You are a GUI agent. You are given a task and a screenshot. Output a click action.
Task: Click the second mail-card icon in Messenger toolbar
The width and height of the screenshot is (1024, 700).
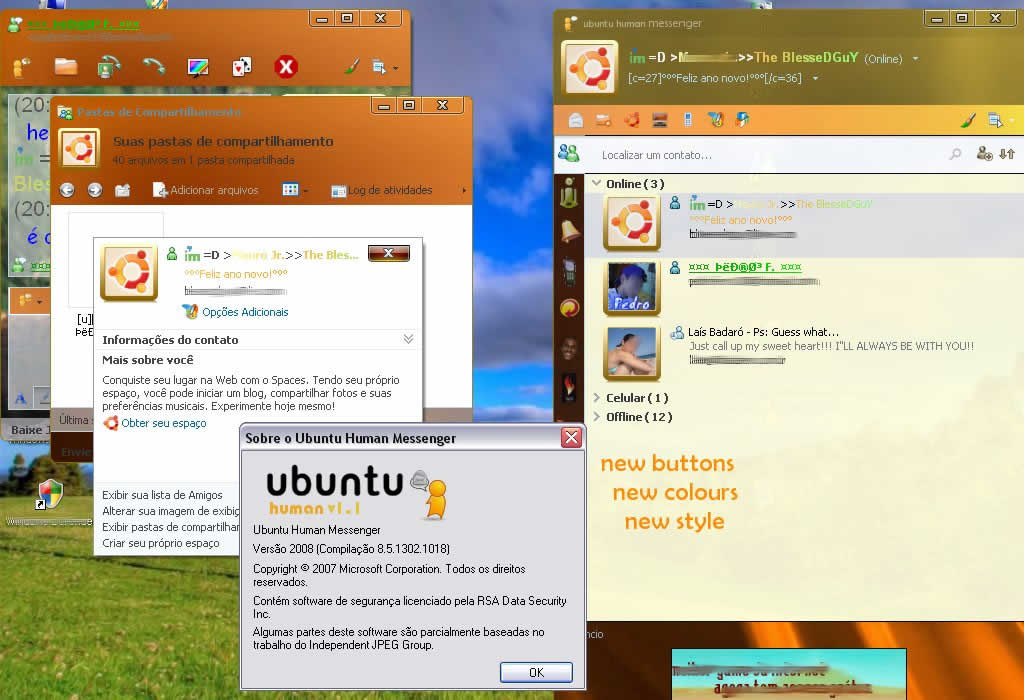coord(603,120)
